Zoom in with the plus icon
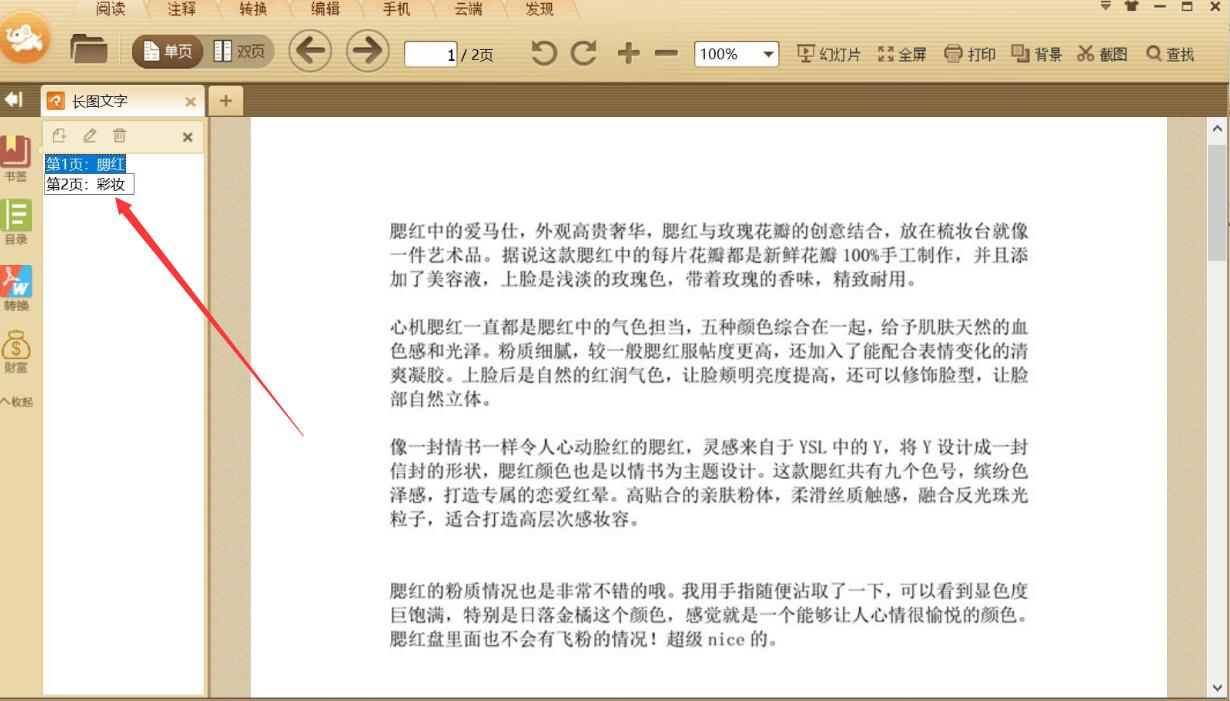Screen dimensions: 1230x701 [628, 54]
